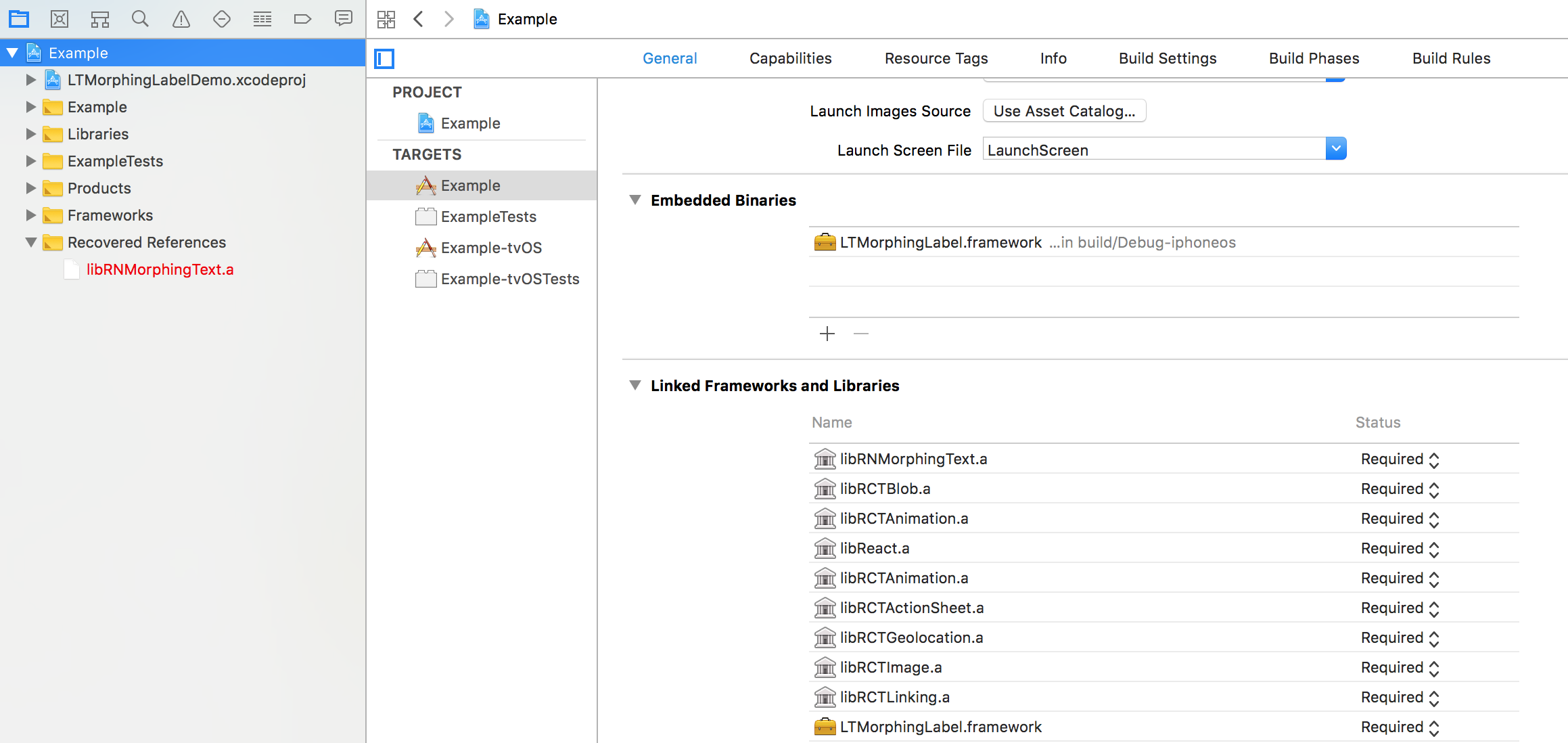Click the ExampleTests target bundle icon
The height and width of the screenshot is (743, 1568).
point(425,217)
